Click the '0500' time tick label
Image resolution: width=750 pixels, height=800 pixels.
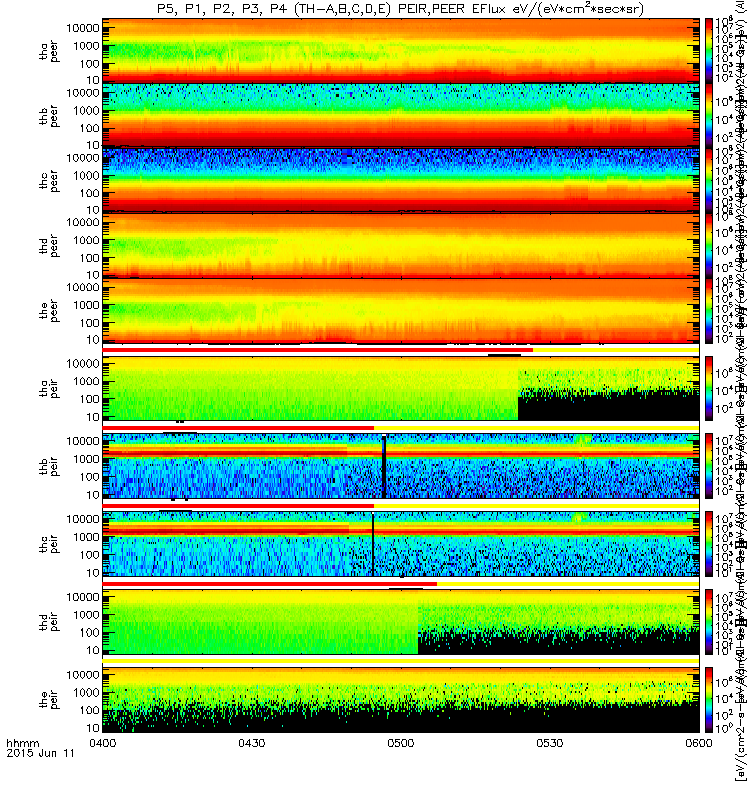point(401,743)
